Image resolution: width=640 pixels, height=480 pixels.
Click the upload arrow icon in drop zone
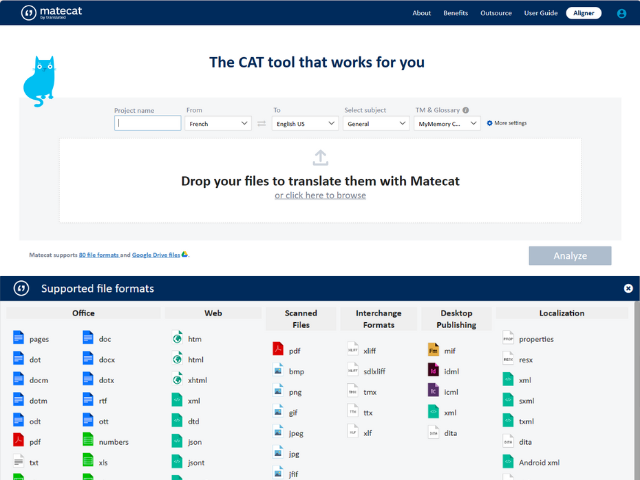320,157
